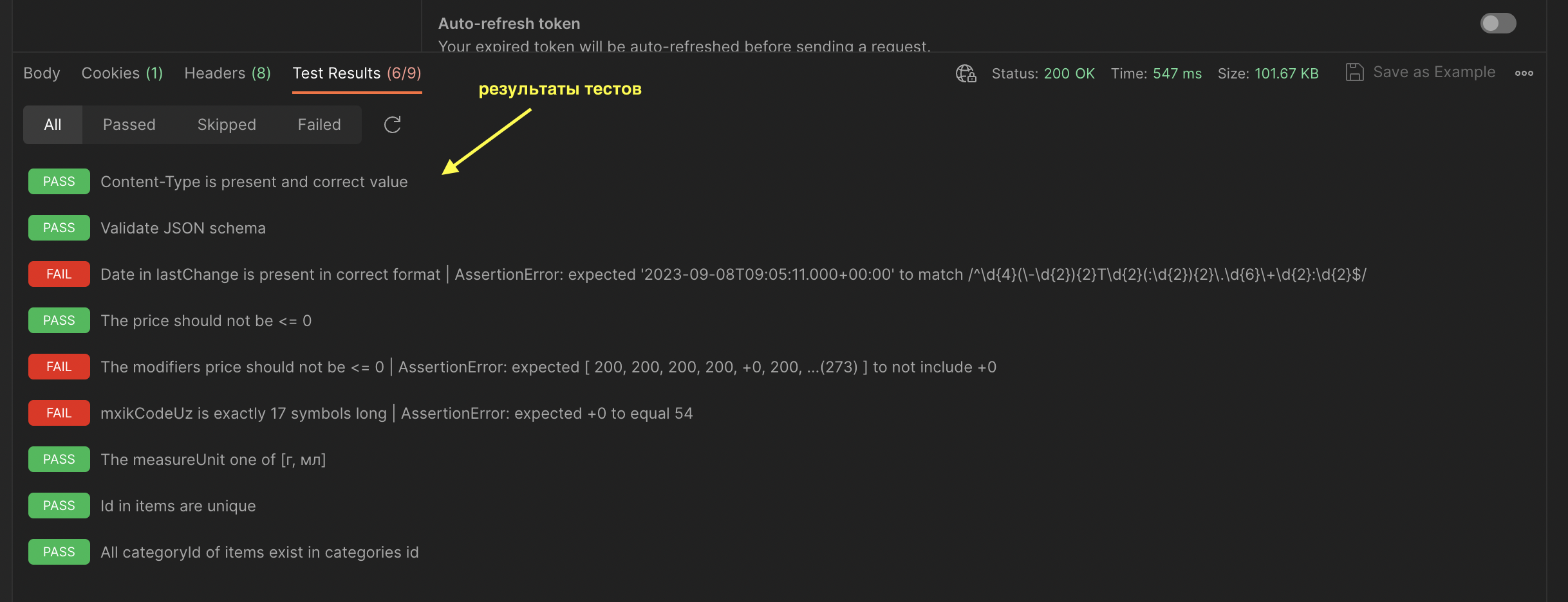Click the refresh test results icon
This screenshot has height=602, width=1568.
point(392,125)
